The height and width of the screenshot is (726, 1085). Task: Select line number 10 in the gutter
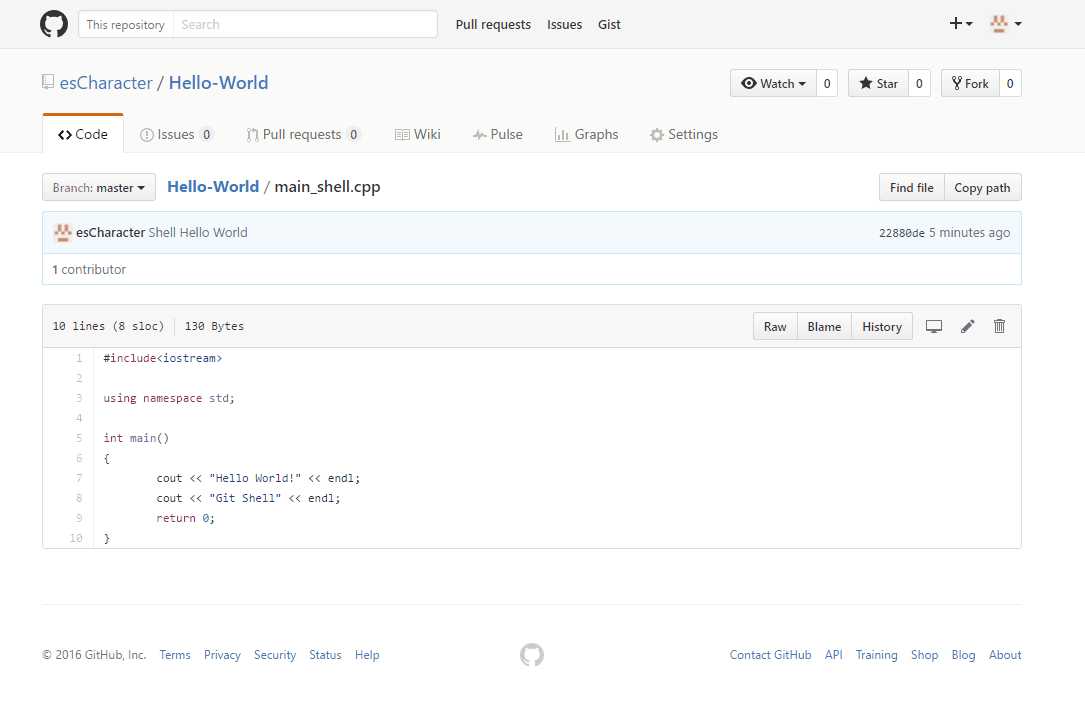[x=76, y=538]
